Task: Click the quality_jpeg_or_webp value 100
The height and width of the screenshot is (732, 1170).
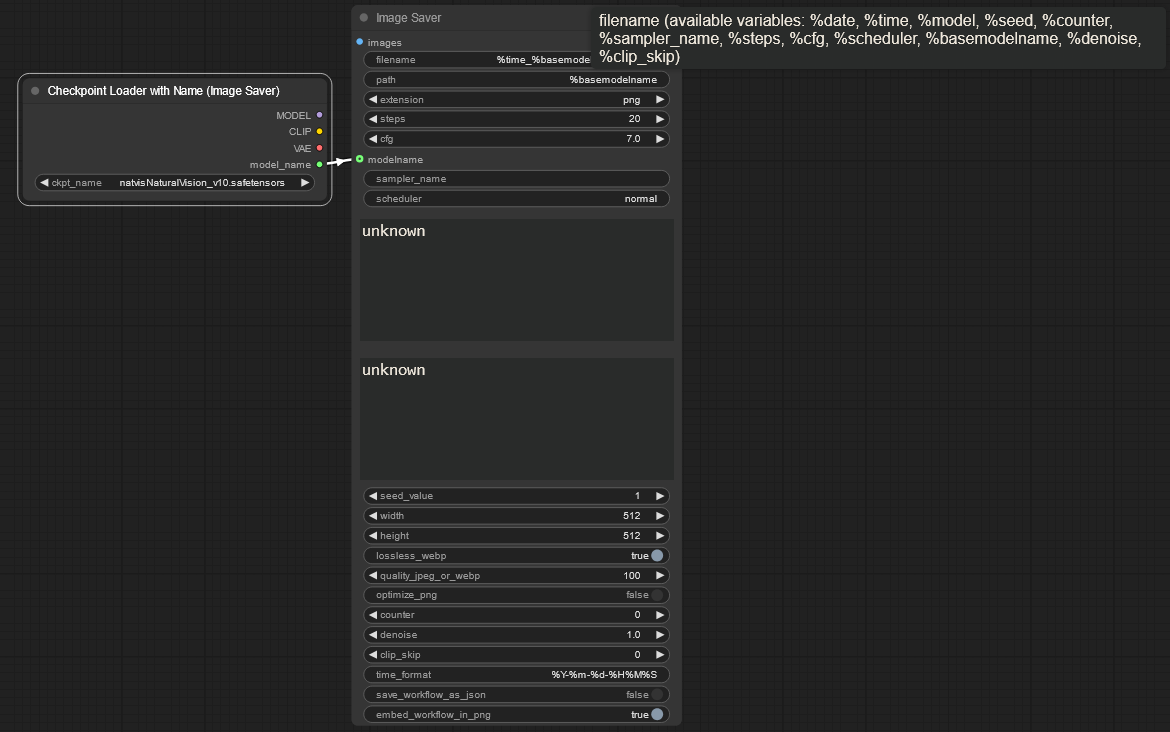Action: pyautogui.click(x=631, y=575)
